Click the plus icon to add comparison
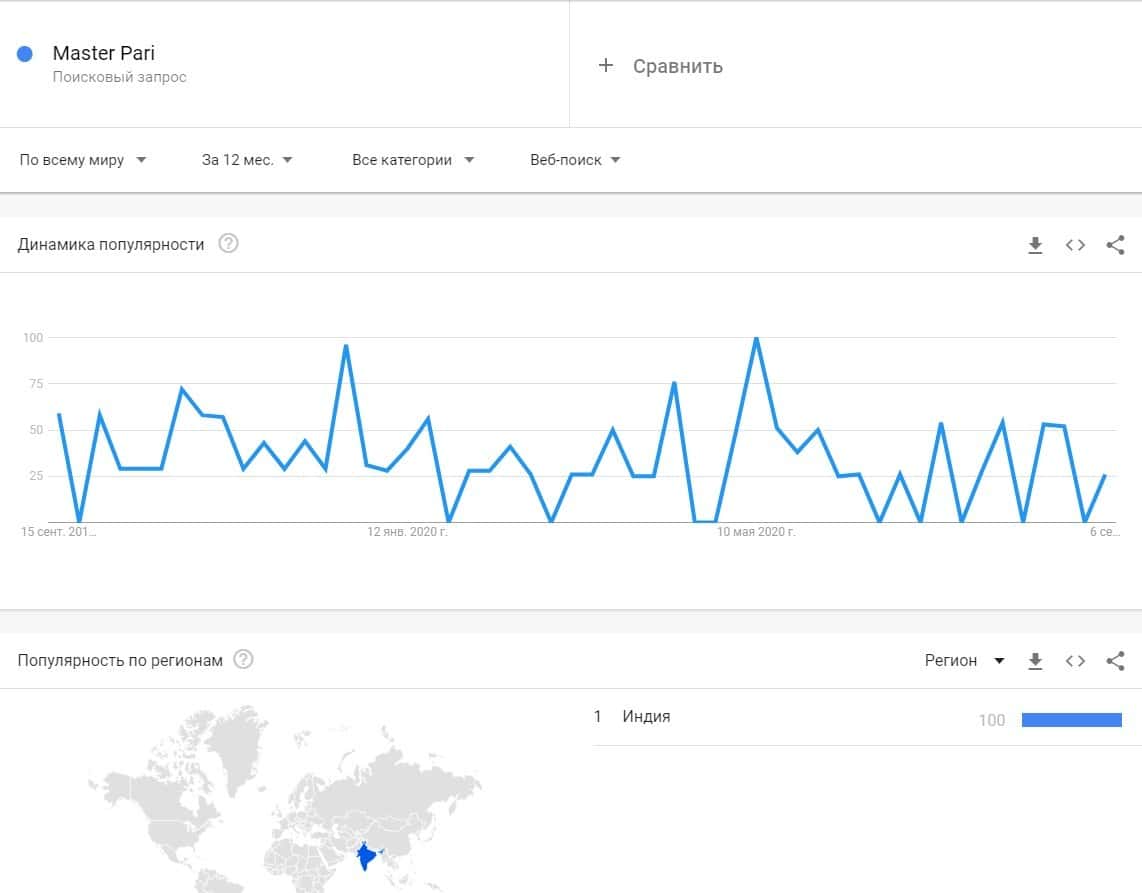 tap(605, 66)
